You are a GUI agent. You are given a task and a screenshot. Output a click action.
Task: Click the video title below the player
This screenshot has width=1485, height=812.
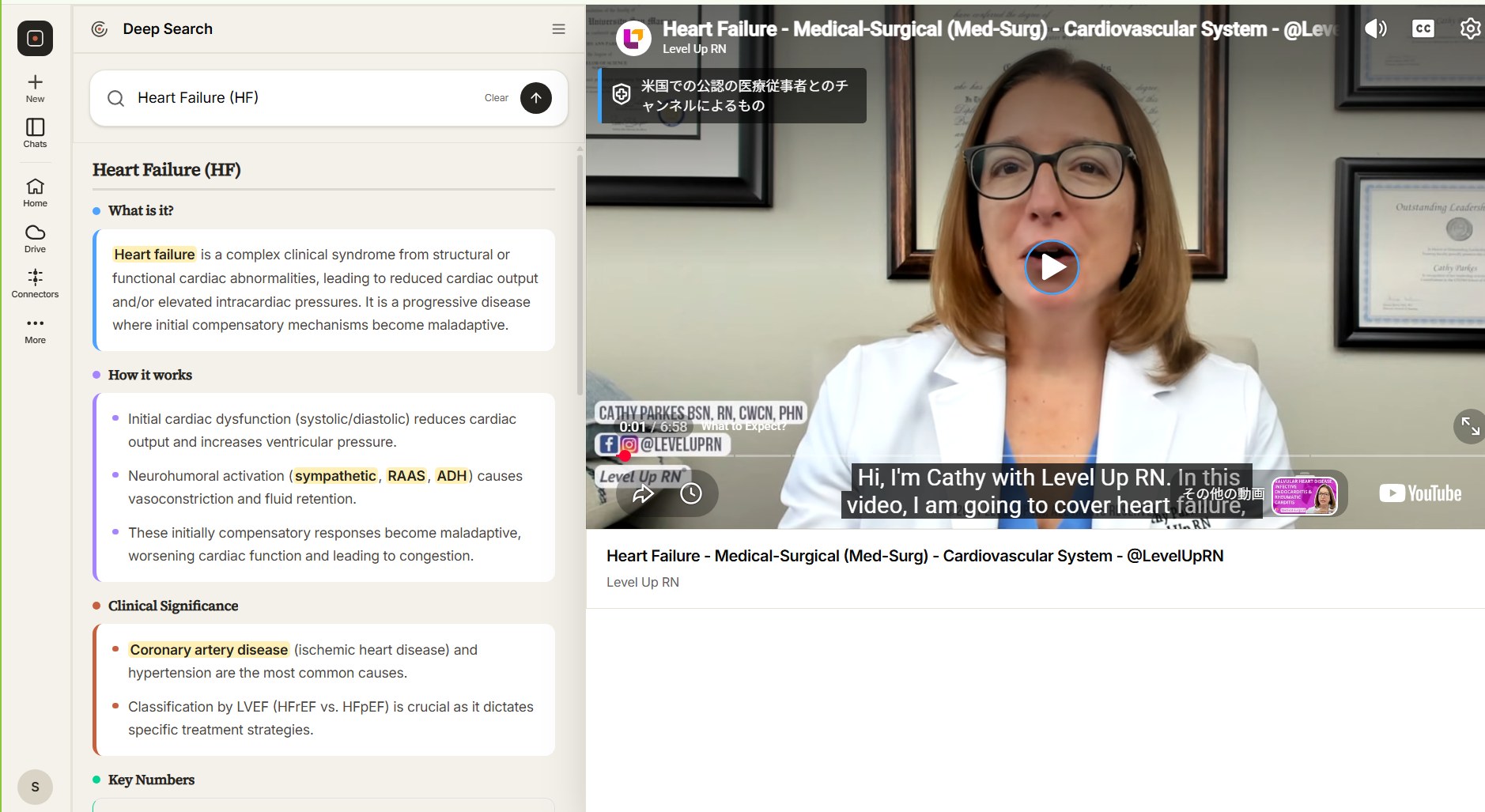[915, 556]
